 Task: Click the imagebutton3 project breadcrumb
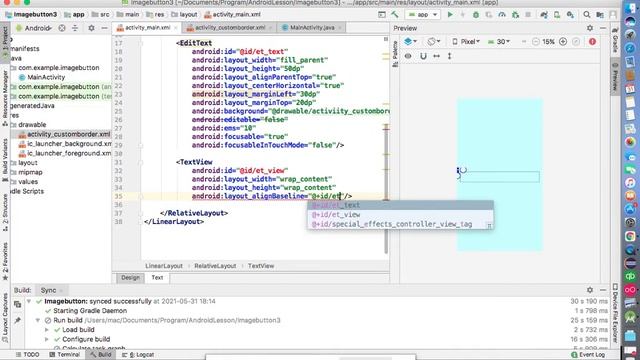[x=31, y=15]
